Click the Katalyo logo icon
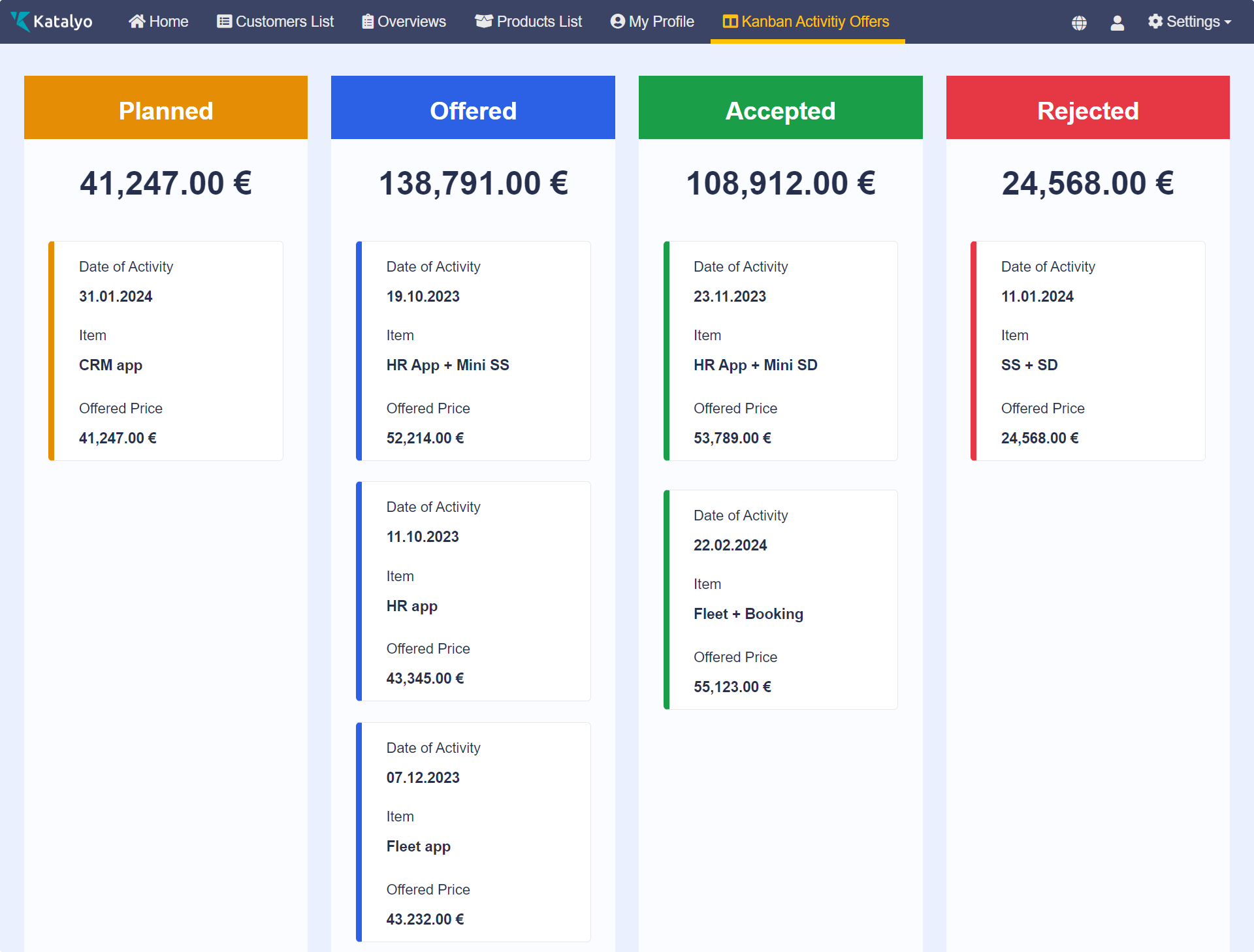 [21, 22]
